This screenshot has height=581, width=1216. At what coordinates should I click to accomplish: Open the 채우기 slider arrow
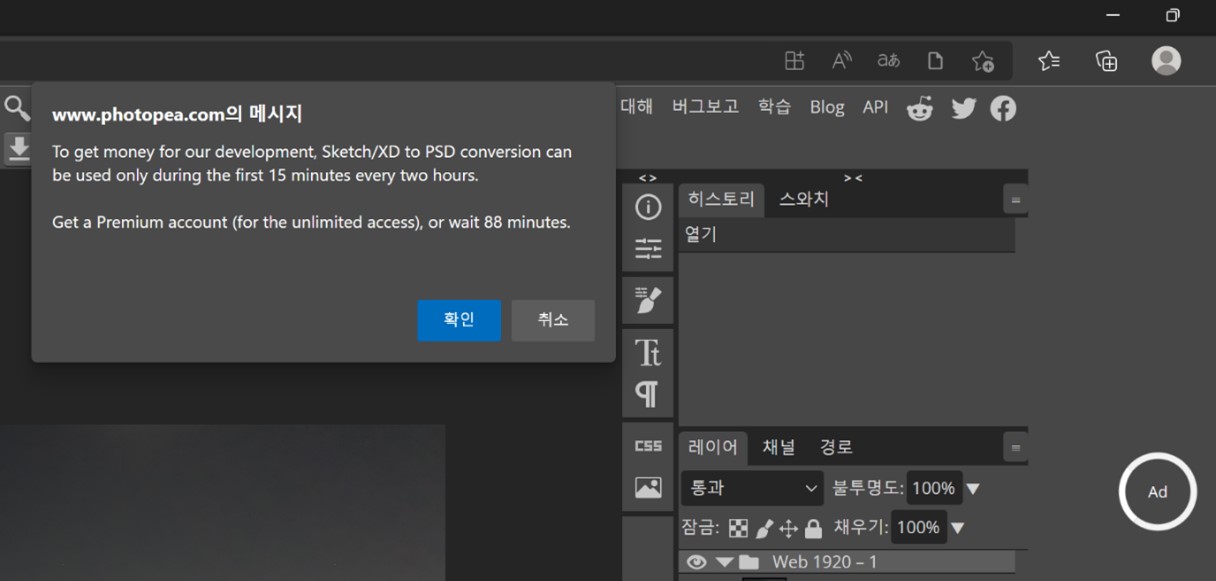(957, 528)
